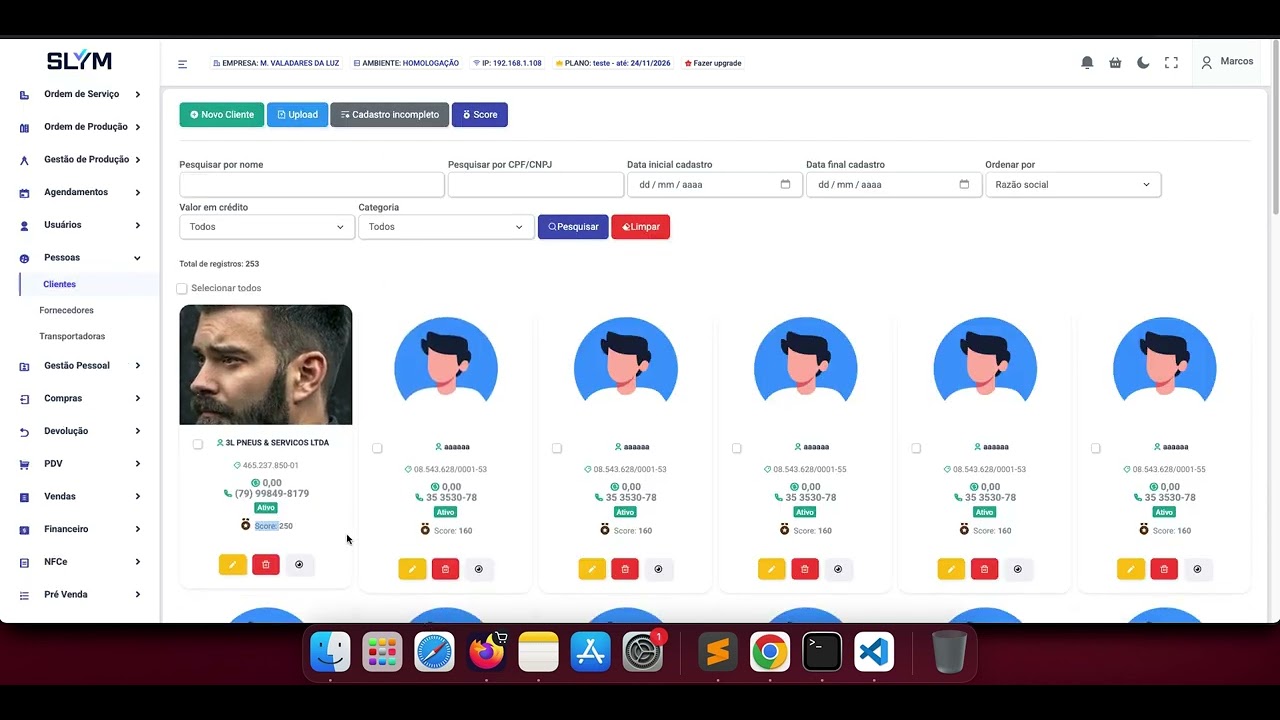This screenshot has height=720, width=1280.
Task: Click the red Limpar button
Action: point(641,227)
